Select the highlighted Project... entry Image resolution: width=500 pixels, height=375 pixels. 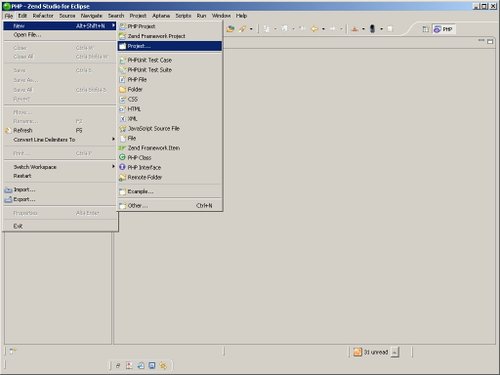pos(170,46)
